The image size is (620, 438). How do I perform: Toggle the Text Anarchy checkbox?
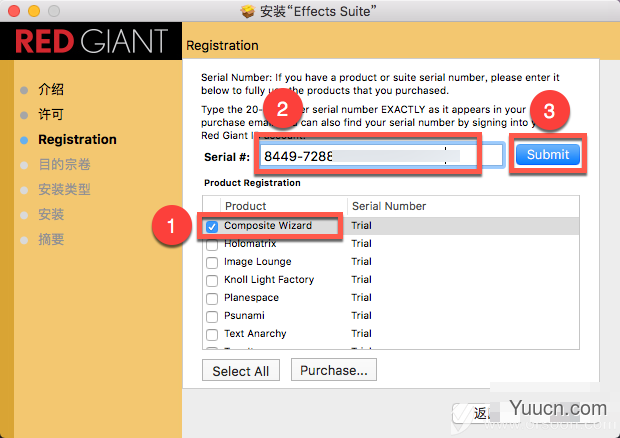pos(212,335)
